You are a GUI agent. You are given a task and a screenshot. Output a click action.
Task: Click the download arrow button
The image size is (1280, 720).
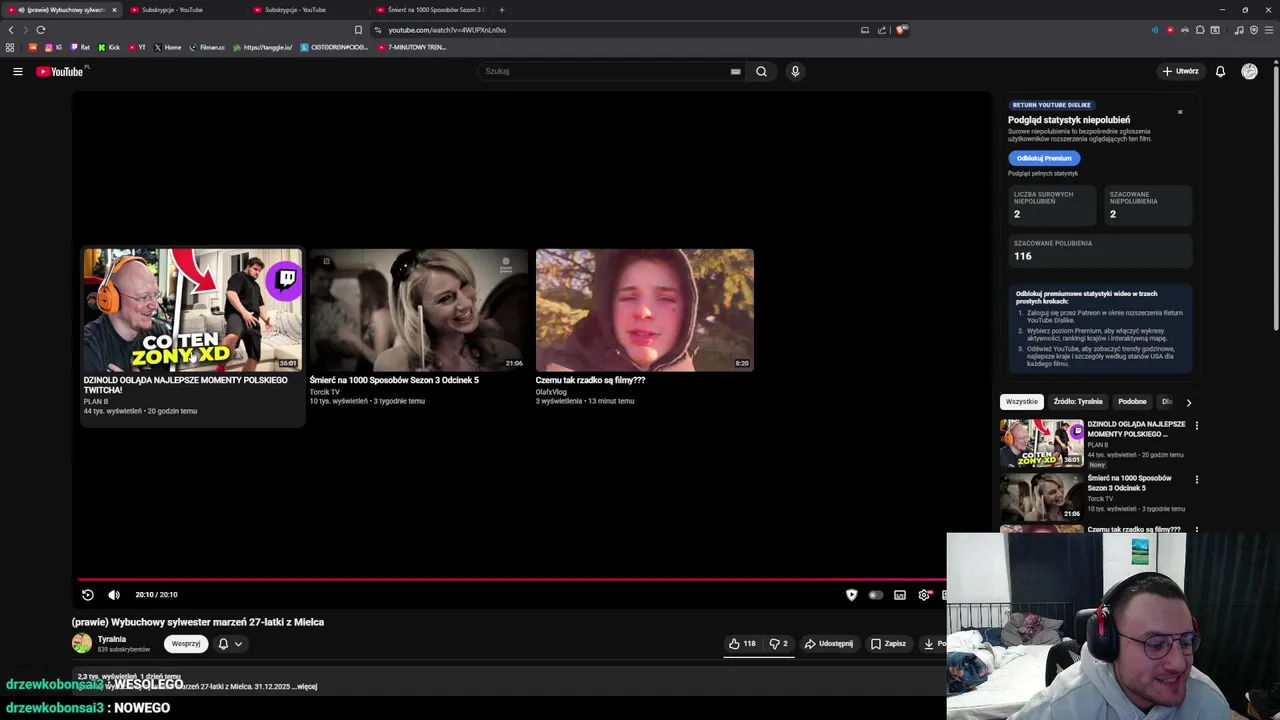[x=929, y=644]
